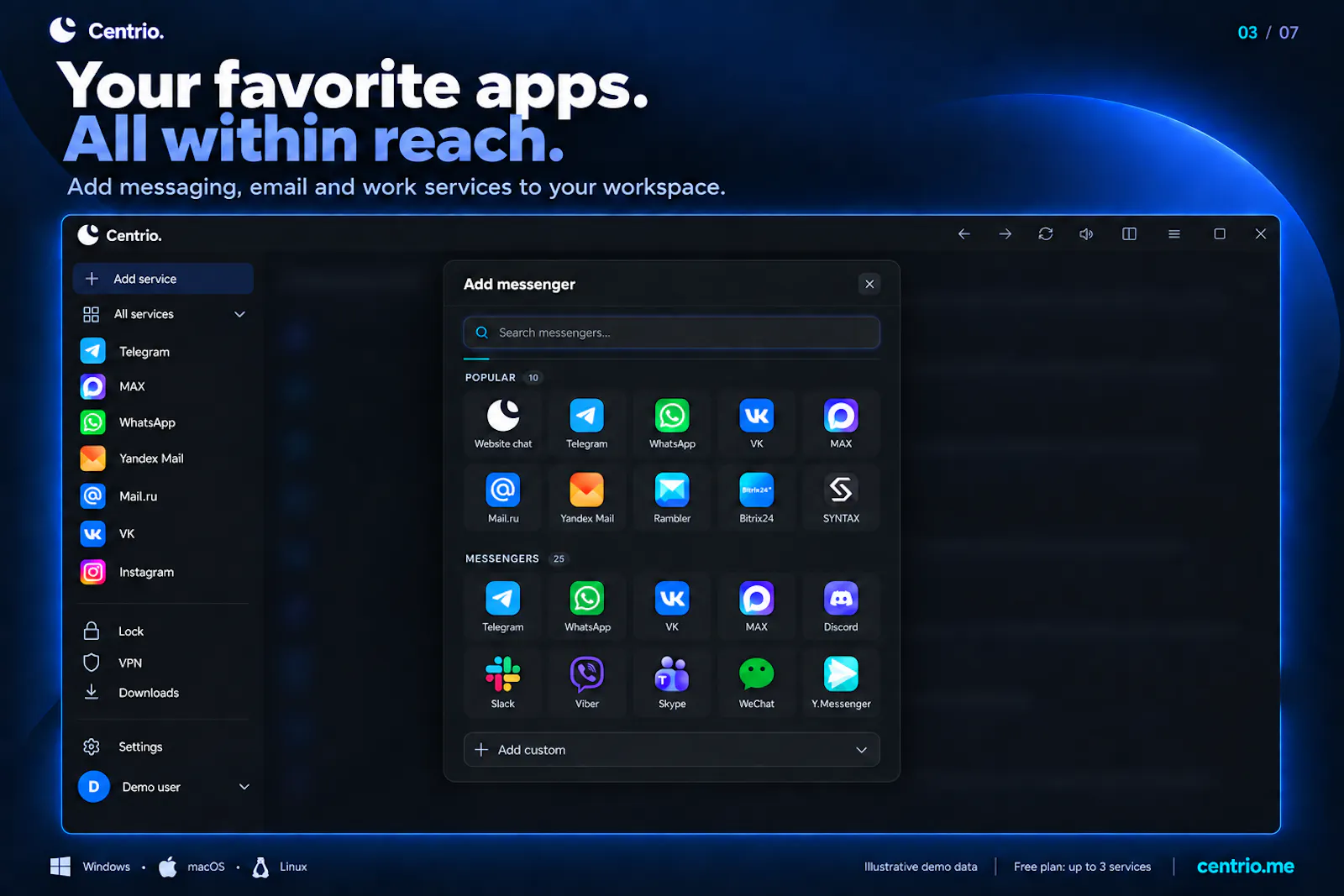
Task: Select Mail.ru messenger tile
Action: (x=503, y=498)
